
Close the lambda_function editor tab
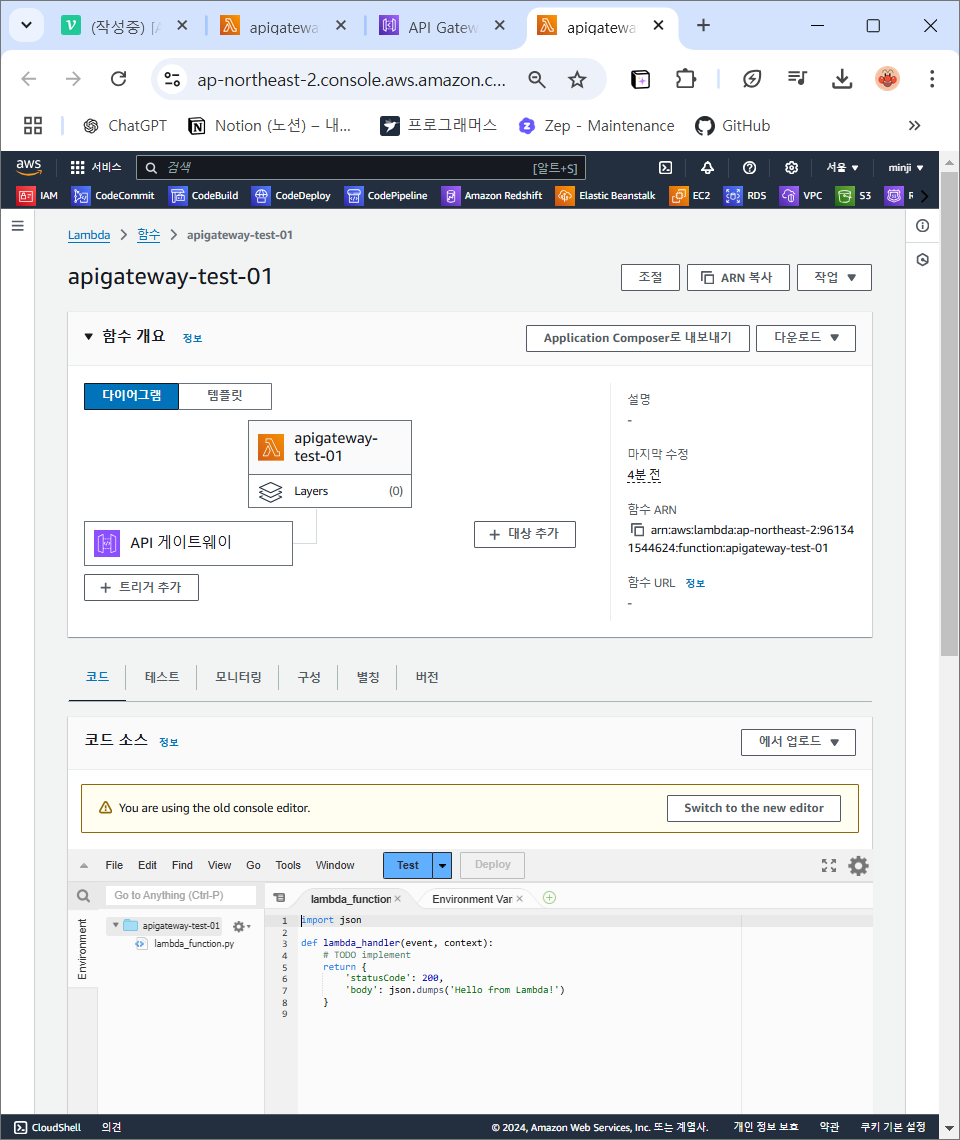(398, 899)
